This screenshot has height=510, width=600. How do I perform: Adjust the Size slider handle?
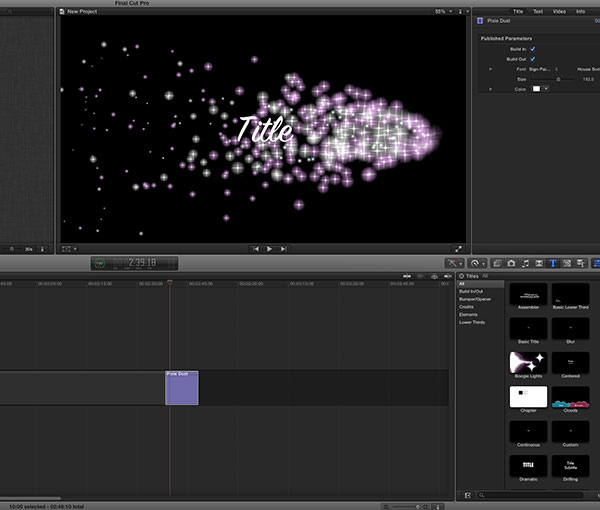click(558, 79)
